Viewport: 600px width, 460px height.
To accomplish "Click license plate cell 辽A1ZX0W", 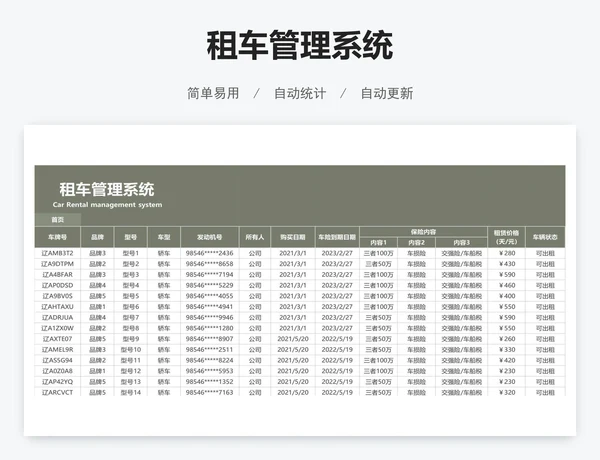I will tap(57, 328).
